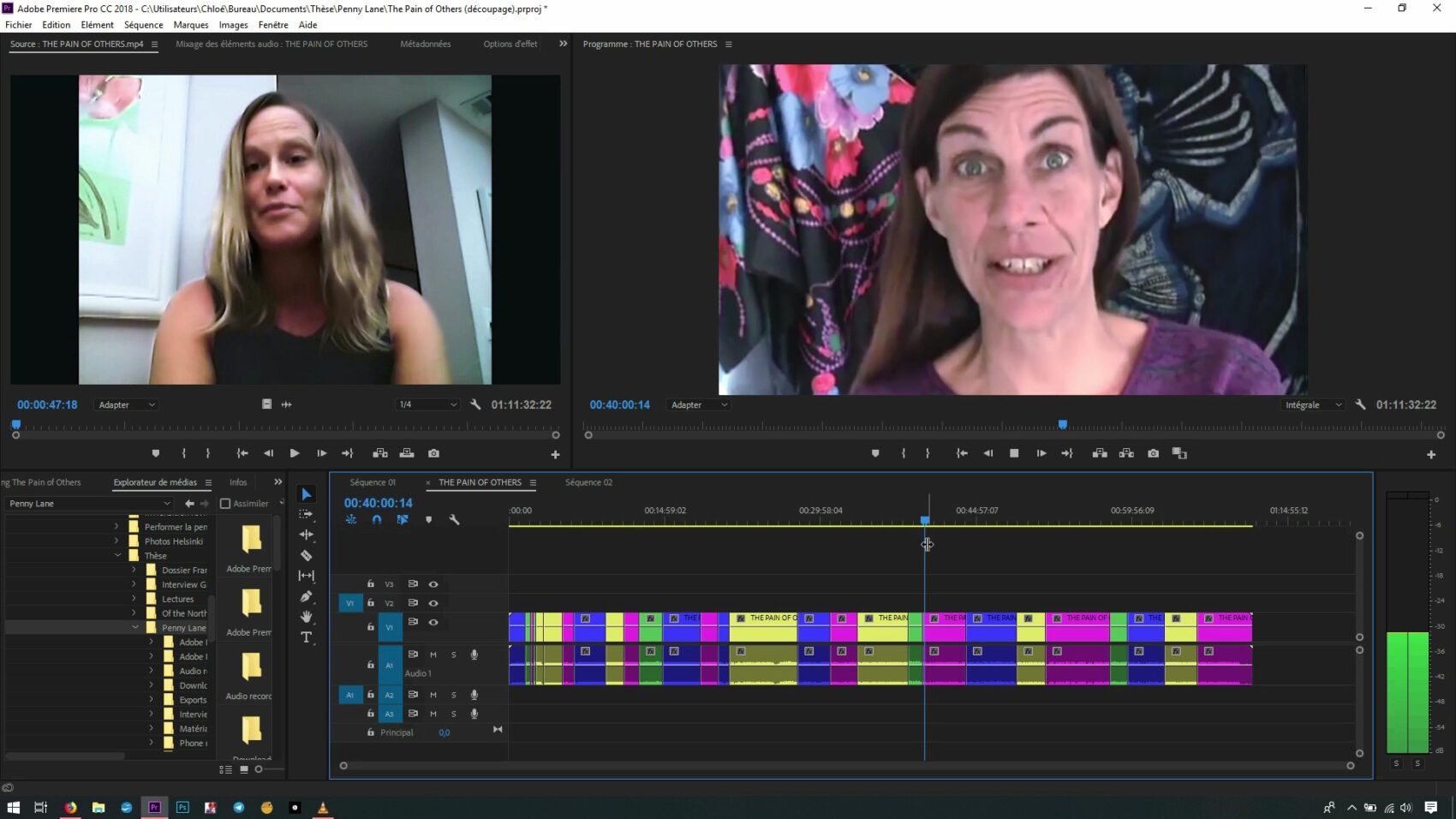Image resolution: width=1456 pixels, height=819 pixels.
Task: Toggle V1 track output eye
Action: coord(433,623)
